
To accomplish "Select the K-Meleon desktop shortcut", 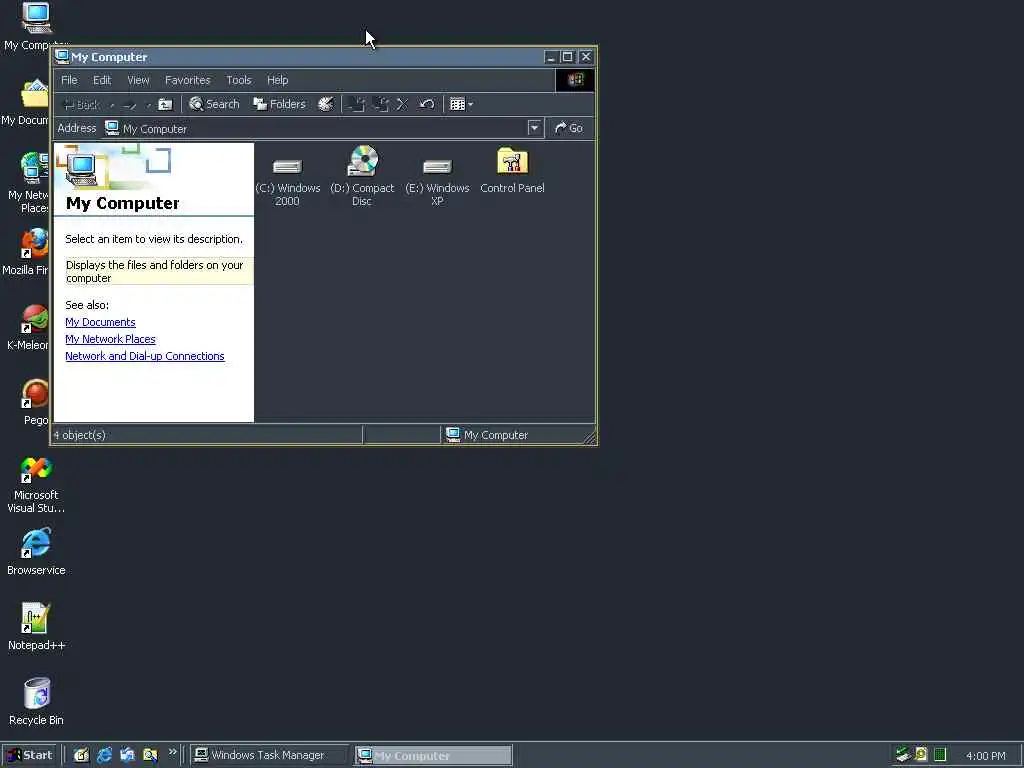I will [27, 327].
